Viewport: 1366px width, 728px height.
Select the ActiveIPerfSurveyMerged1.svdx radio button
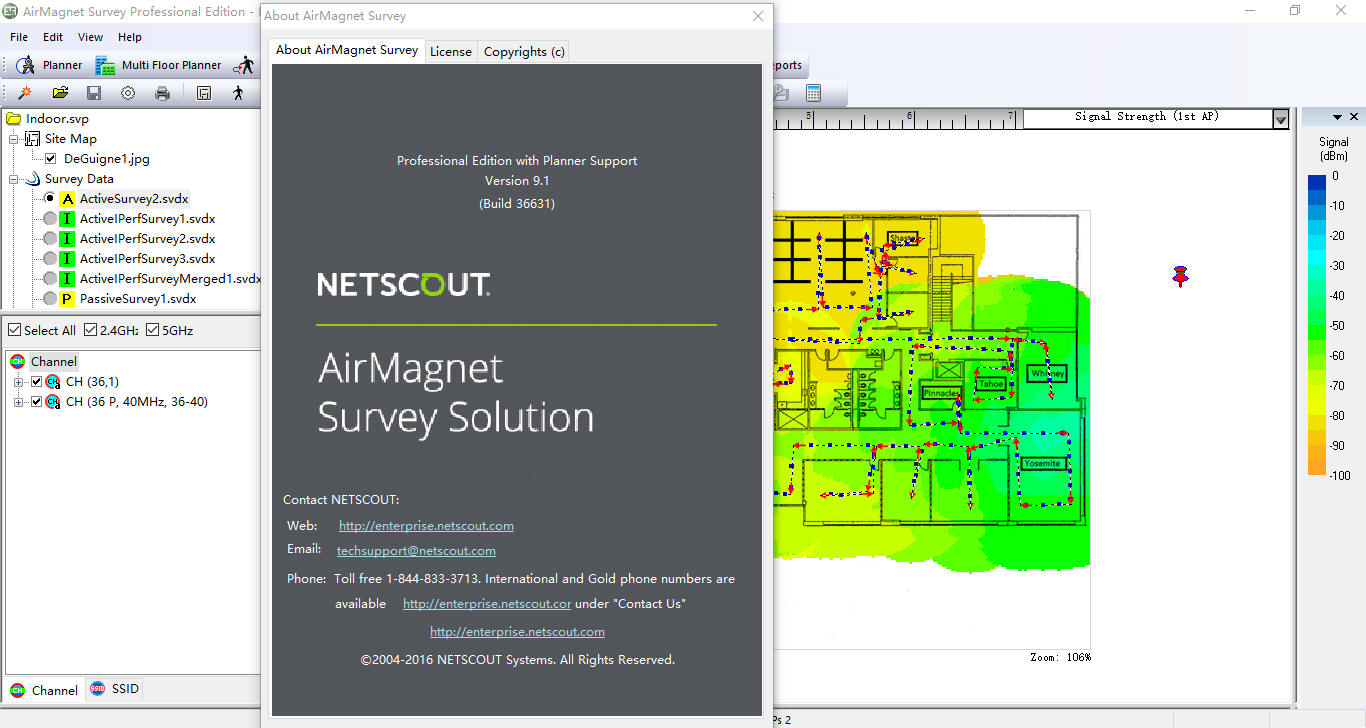[50, 279]
